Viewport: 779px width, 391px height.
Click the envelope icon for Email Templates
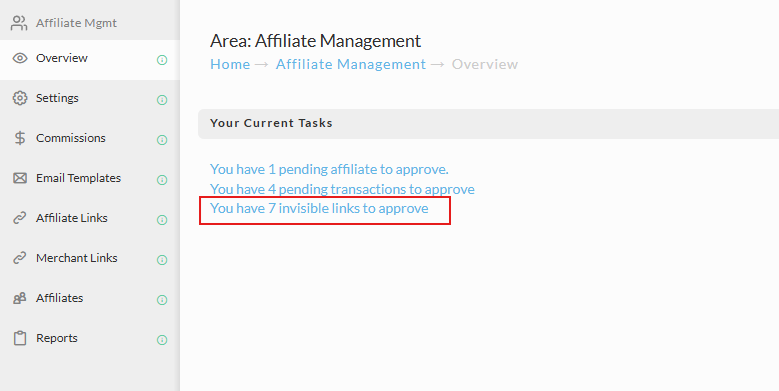(20, 178)
